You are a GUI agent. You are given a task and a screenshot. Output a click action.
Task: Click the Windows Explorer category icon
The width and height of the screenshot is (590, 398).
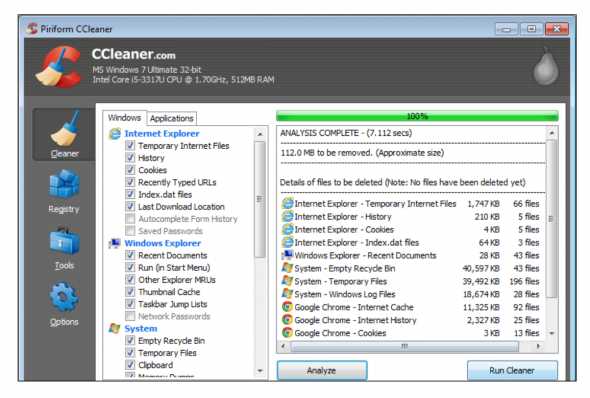click(114, 243)
